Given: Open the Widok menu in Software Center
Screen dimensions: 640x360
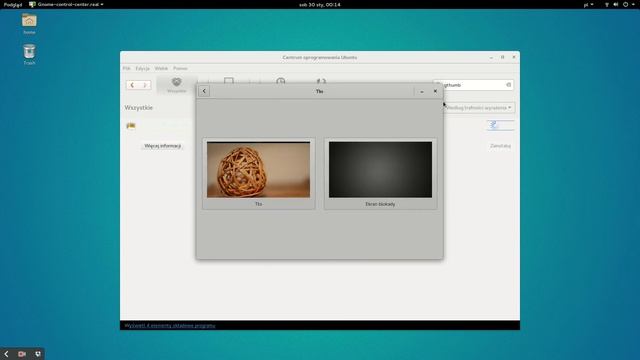Looking at the screenshot, I should (161, 69).
